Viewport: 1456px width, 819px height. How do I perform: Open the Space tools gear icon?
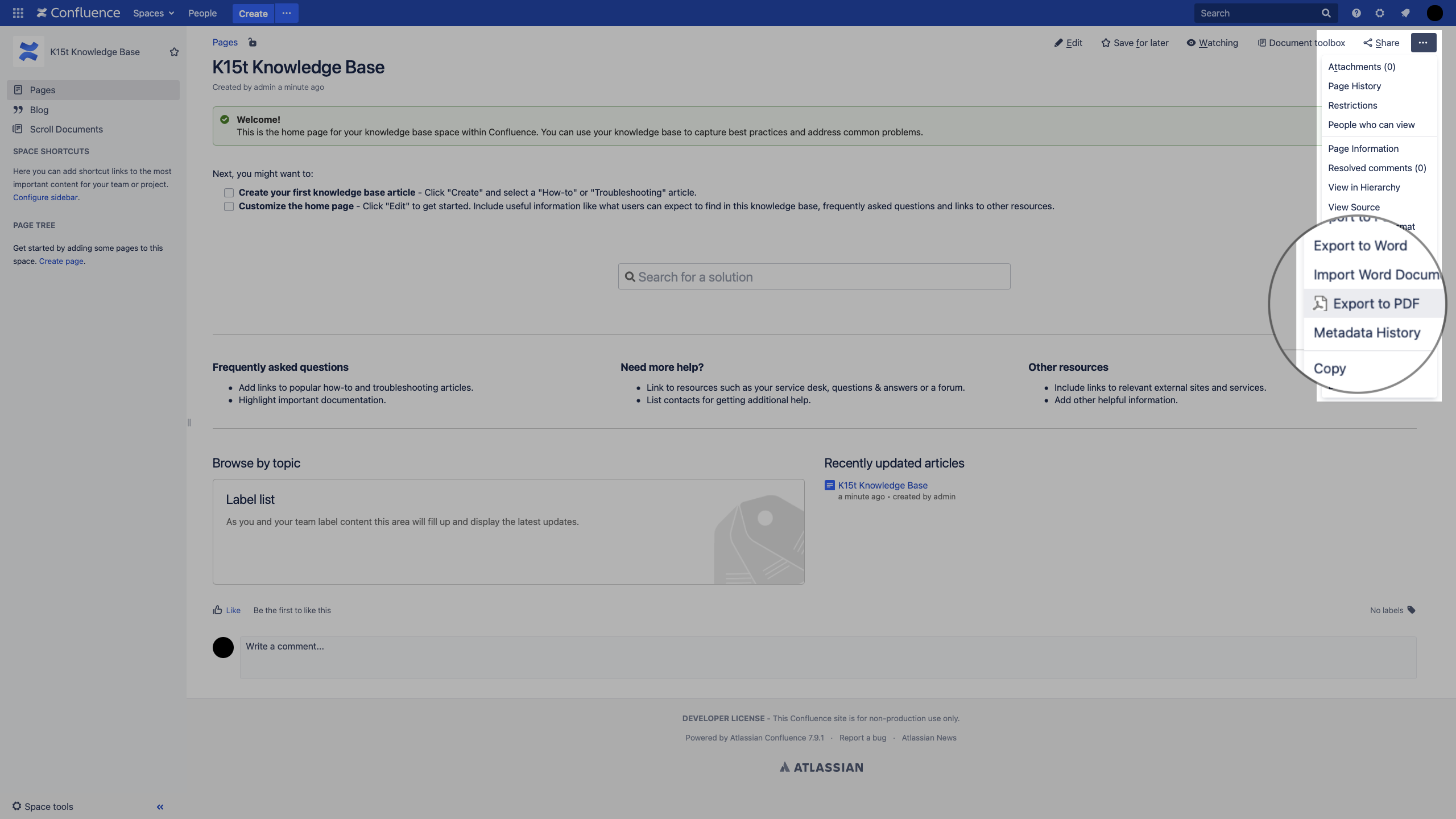pyautogui.click(x=16, y=806)
